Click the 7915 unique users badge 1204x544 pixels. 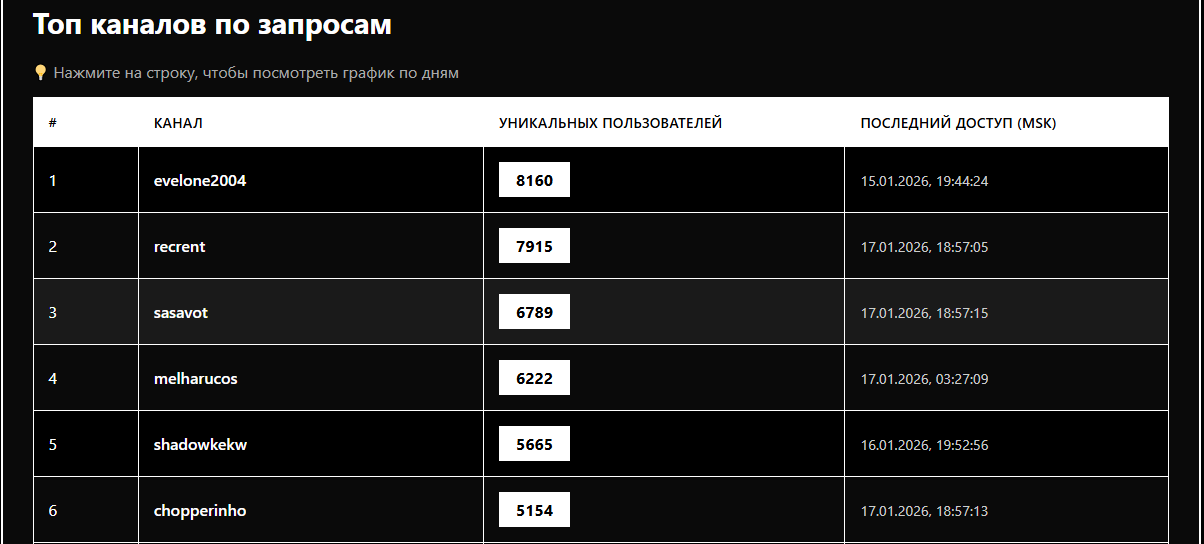[x=534, y=246]
